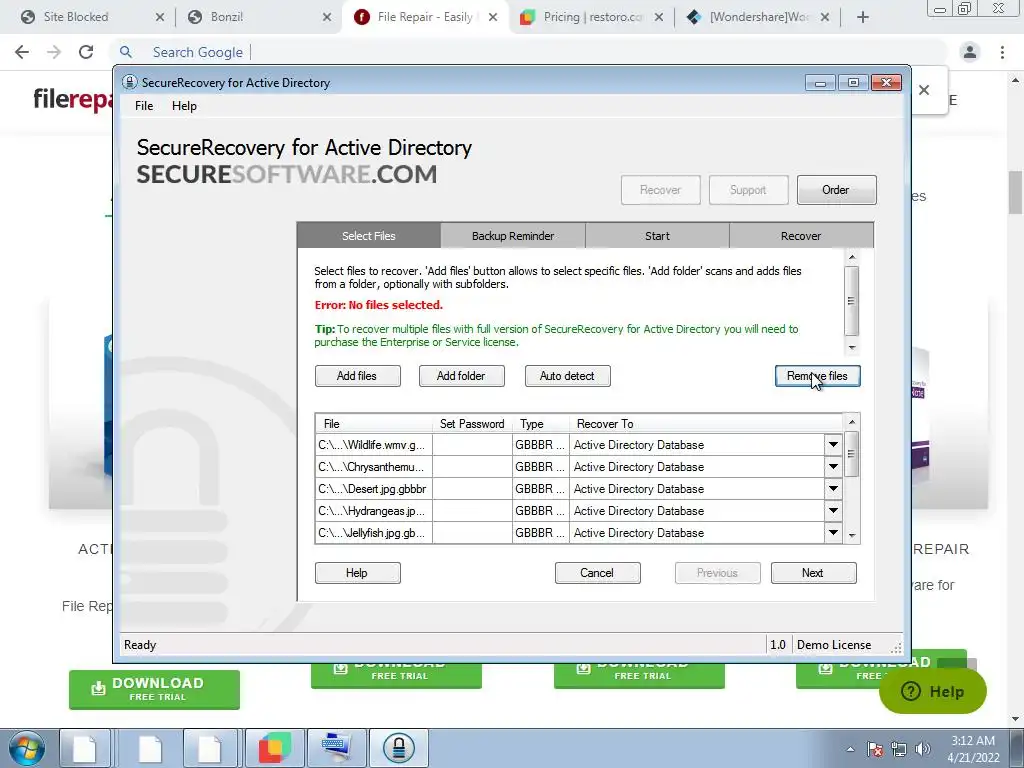Click the Cancel button
Viewport: 1024px width, 768px height.
point(597,573)
